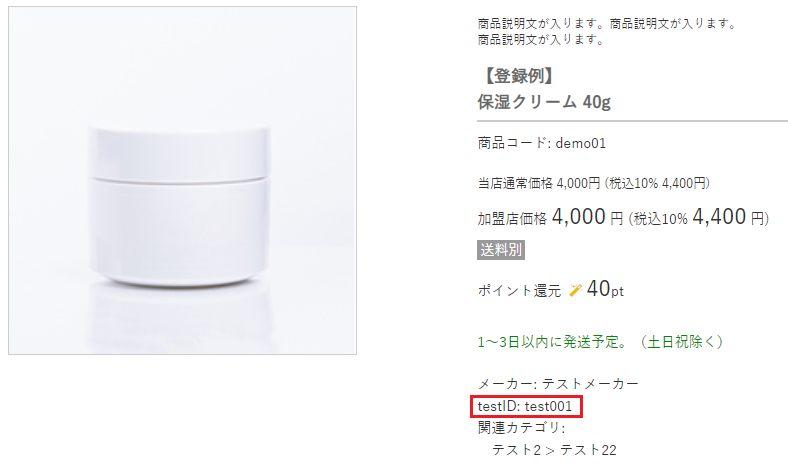Click the > separator between テスト2 and テスト22
The height and width of the screenshot is (473, 788).
(550, 450)
